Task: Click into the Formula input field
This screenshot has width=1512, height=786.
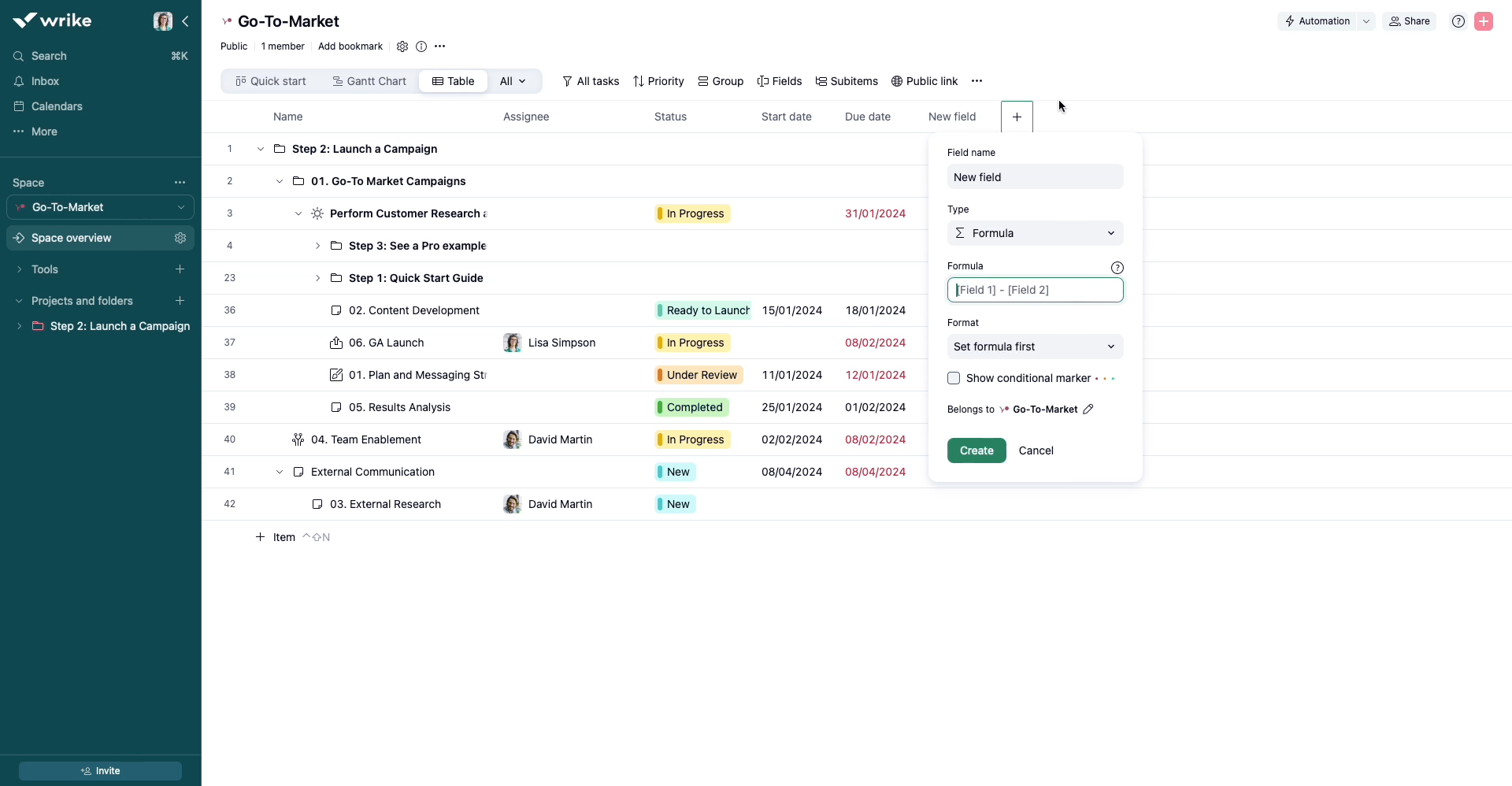Action: point(1035,290)
